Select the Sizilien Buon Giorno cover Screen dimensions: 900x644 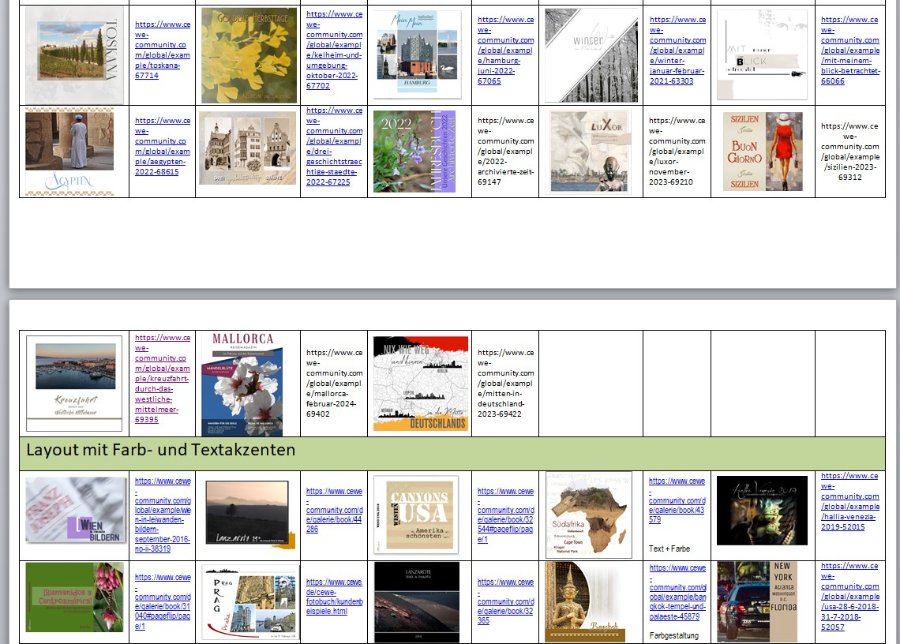(763, 152)
